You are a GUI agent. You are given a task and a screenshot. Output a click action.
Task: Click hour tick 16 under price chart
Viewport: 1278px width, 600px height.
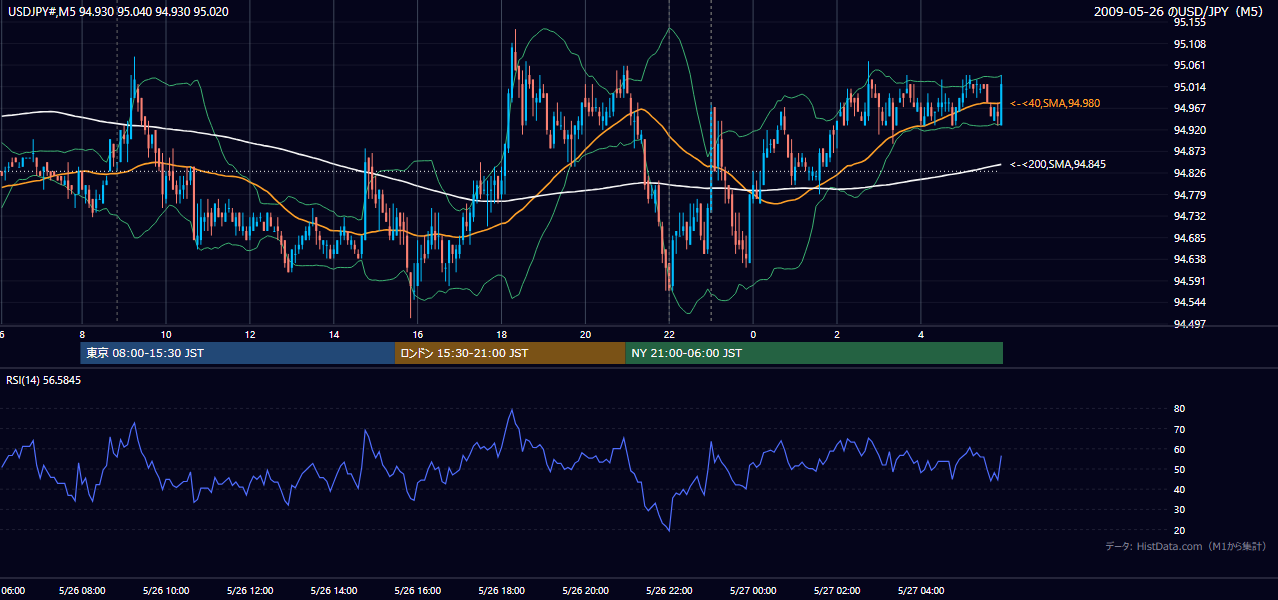point(418,335)
